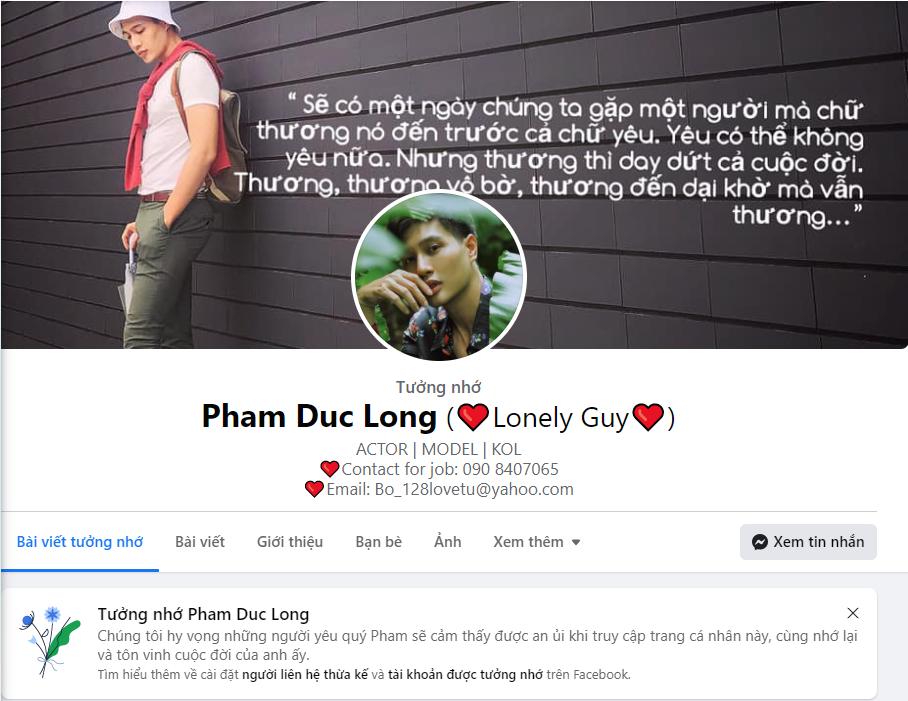Switch to Bài viết tưởng nhớ tab

click(79, 542)
